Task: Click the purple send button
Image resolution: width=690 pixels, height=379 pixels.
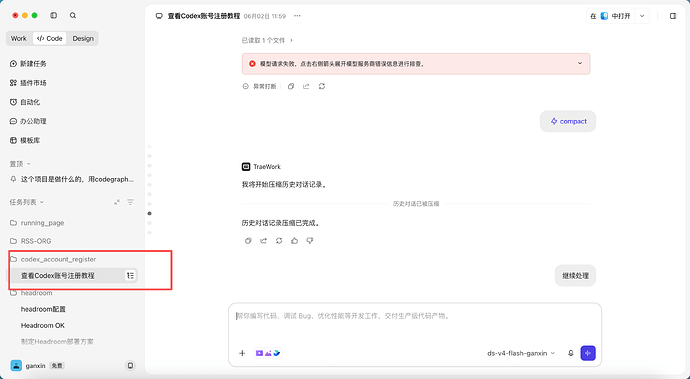Action: [x=588, y=353]
